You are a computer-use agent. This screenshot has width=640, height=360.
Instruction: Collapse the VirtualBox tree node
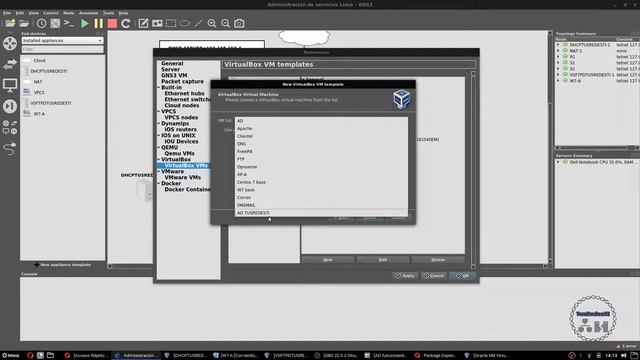159,160
